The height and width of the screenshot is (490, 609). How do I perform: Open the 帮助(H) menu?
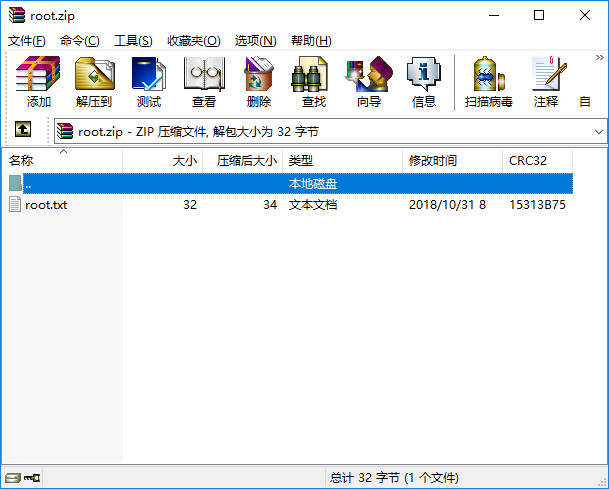[x=311, y=41]
